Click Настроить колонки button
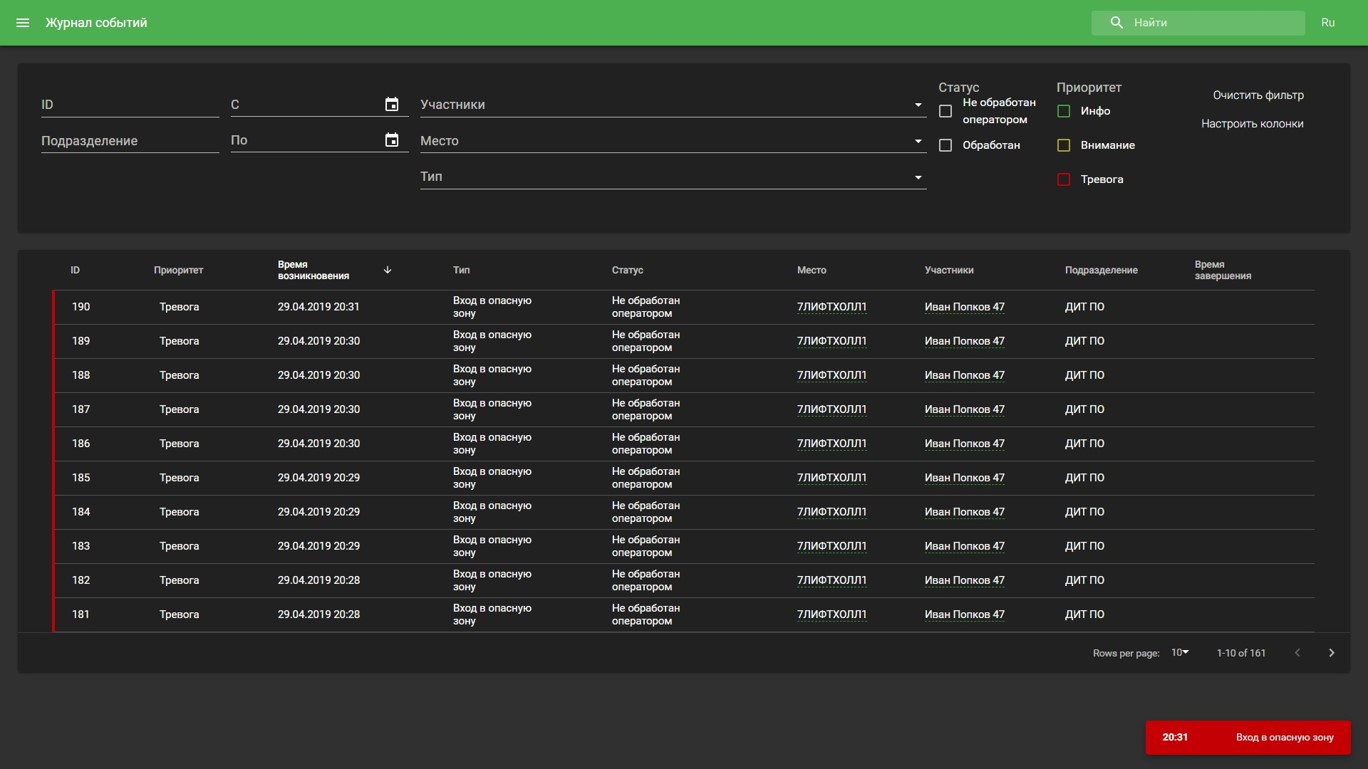Screen dimensions: 1368x769 tap(1252, 124)
